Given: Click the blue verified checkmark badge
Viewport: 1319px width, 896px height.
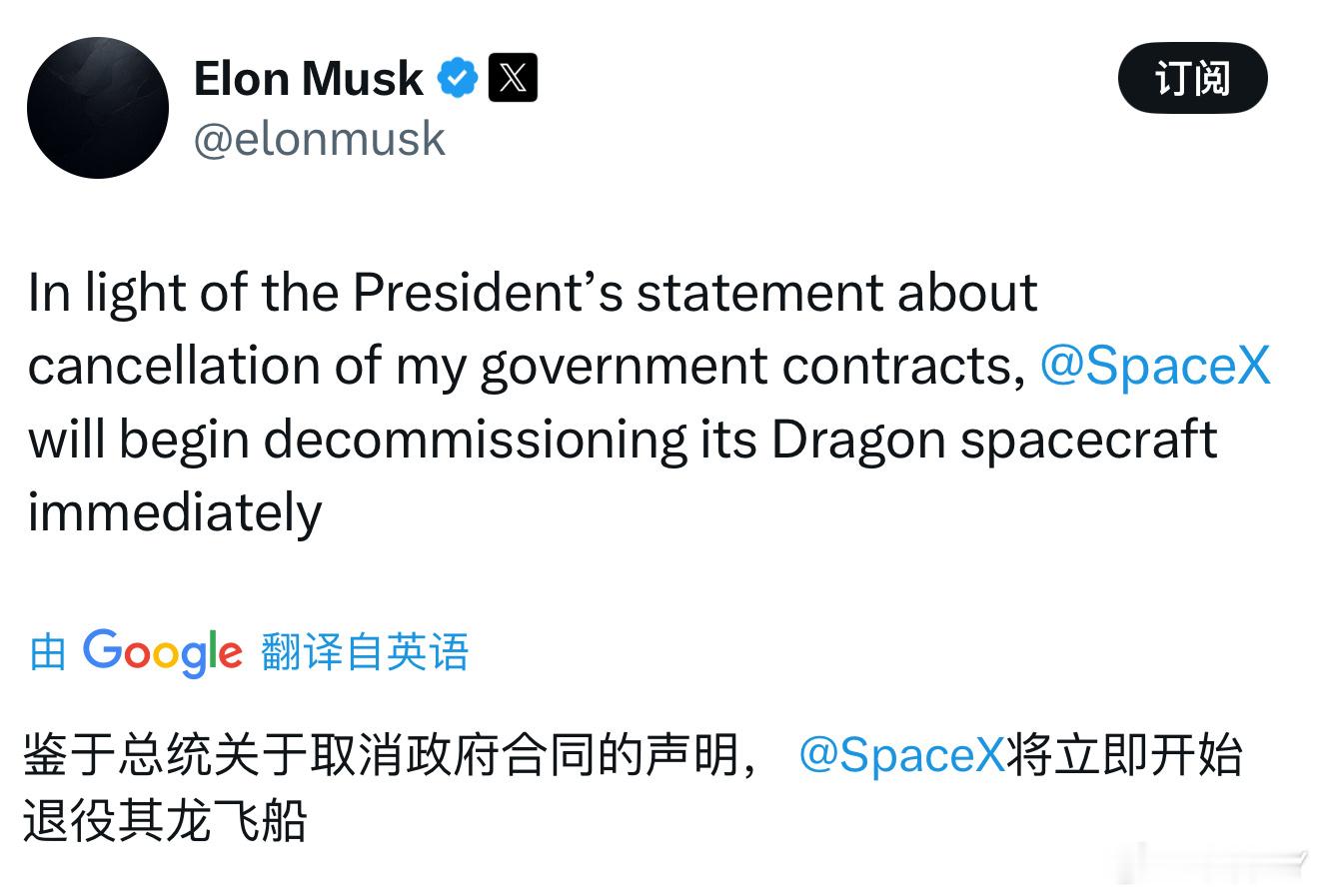Looking at the screenshot, I should point(458,78).
